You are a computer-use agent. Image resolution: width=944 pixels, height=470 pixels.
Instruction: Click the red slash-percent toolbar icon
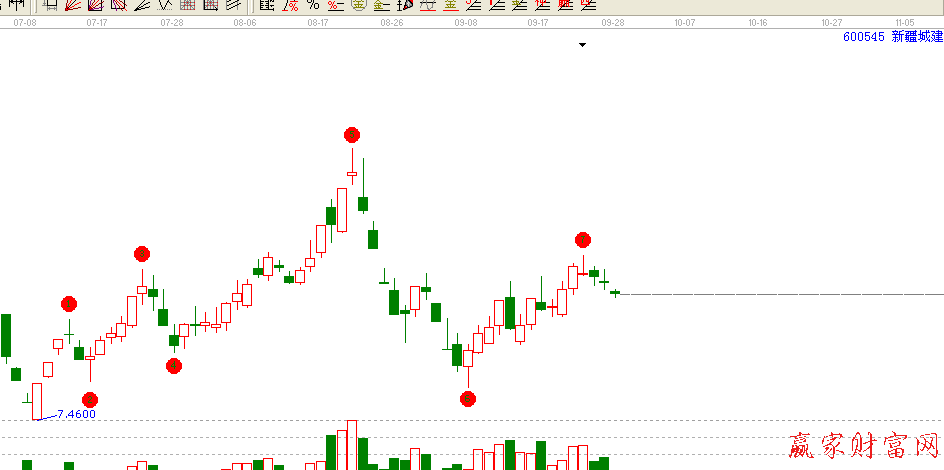tap(290, 5)
